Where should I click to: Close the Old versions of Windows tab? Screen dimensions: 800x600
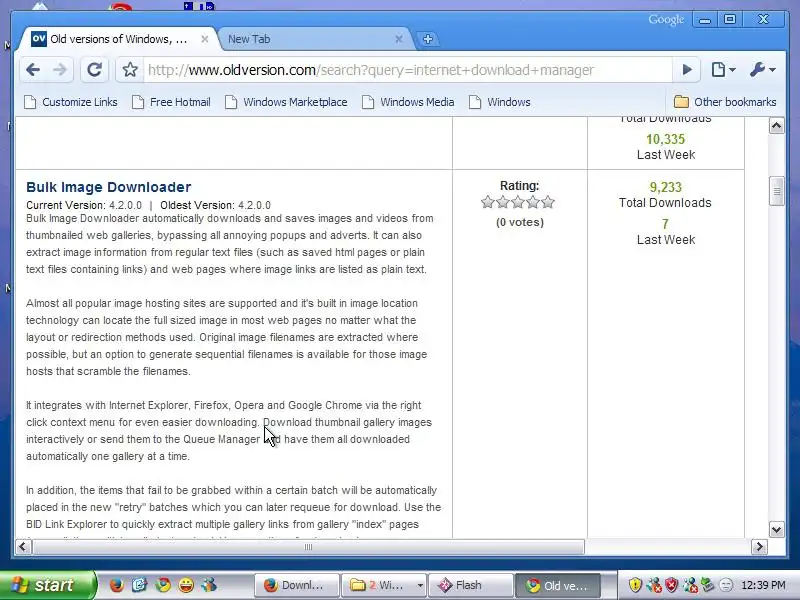(x=205, y=39)
